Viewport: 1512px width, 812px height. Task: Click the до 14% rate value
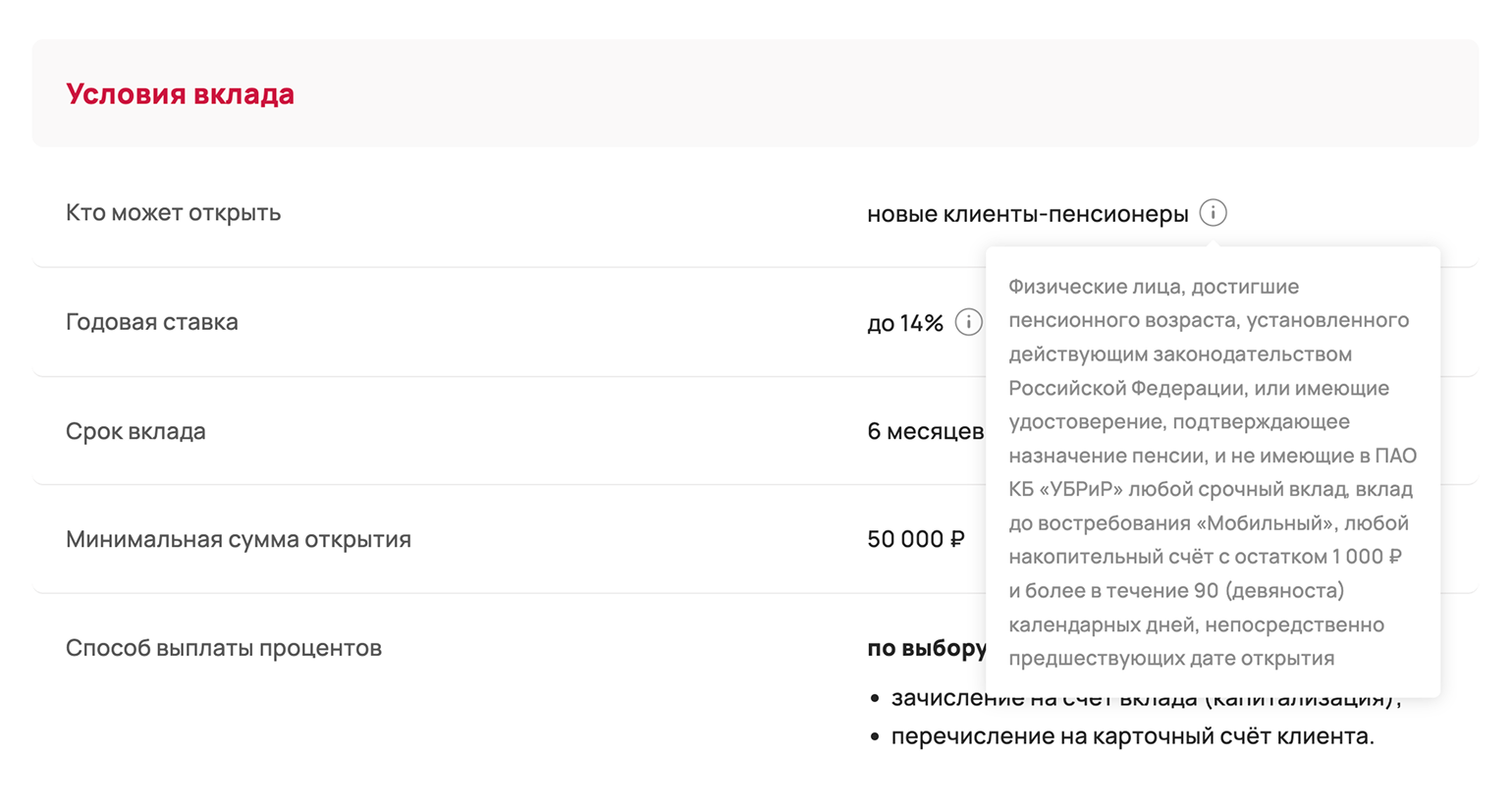904,323
